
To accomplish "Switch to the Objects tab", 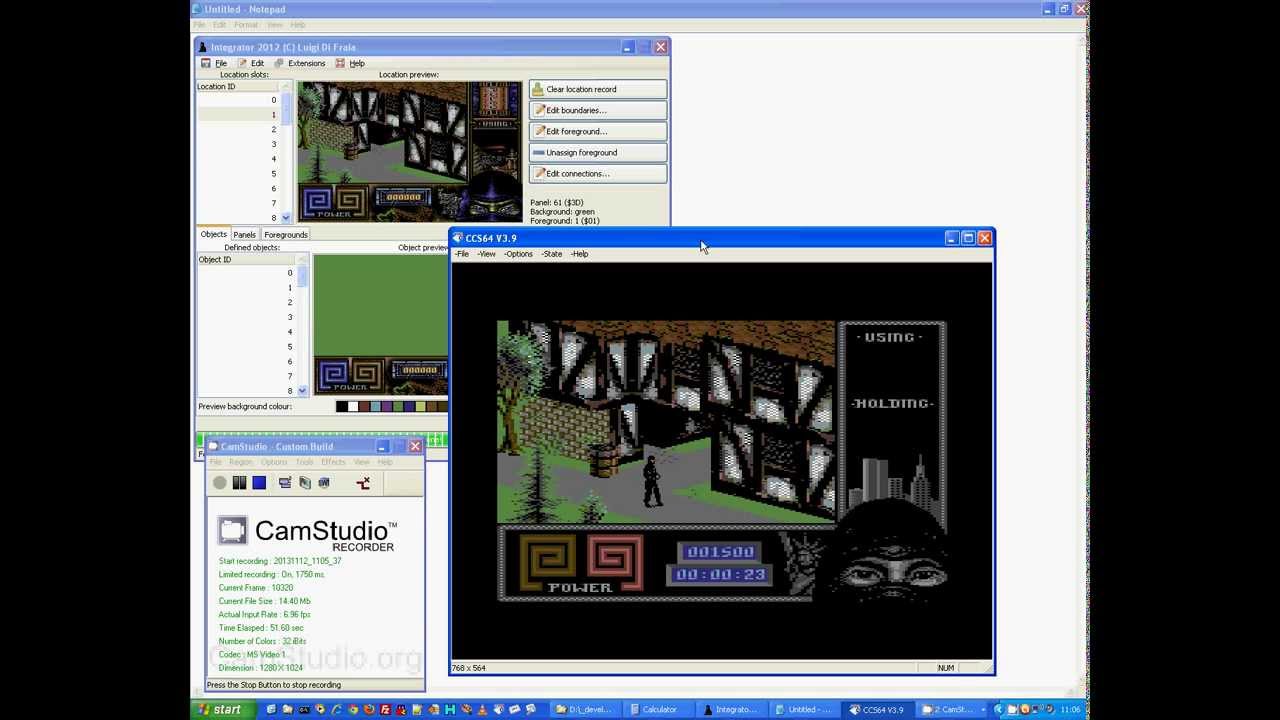I will pyautogui.click(x=213, y=234).
